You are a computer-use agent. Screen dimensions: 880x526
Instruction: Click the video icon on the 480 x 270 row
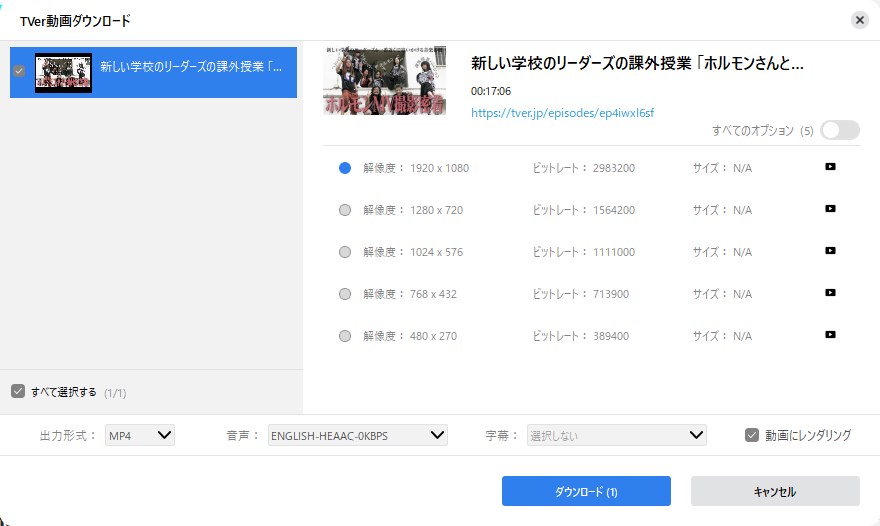830,335
